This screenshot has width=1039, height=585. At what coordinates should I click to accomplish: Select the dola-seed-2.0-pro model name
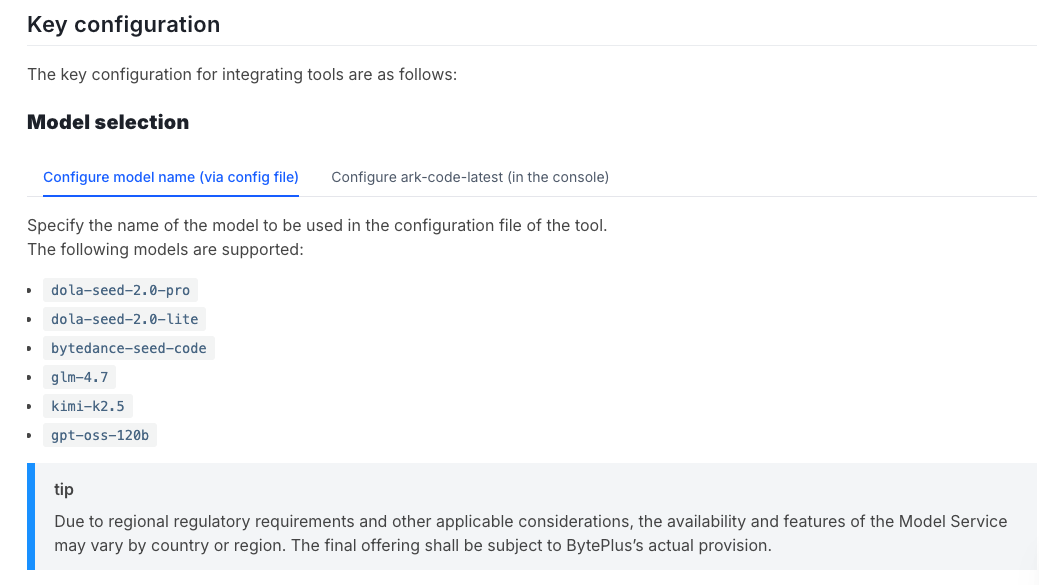point(121,290)
